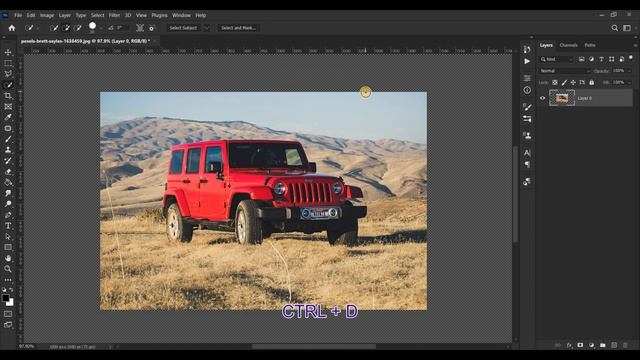Open tool preset picker dropdown arrow
640x360 pixels.
[38, 28]
